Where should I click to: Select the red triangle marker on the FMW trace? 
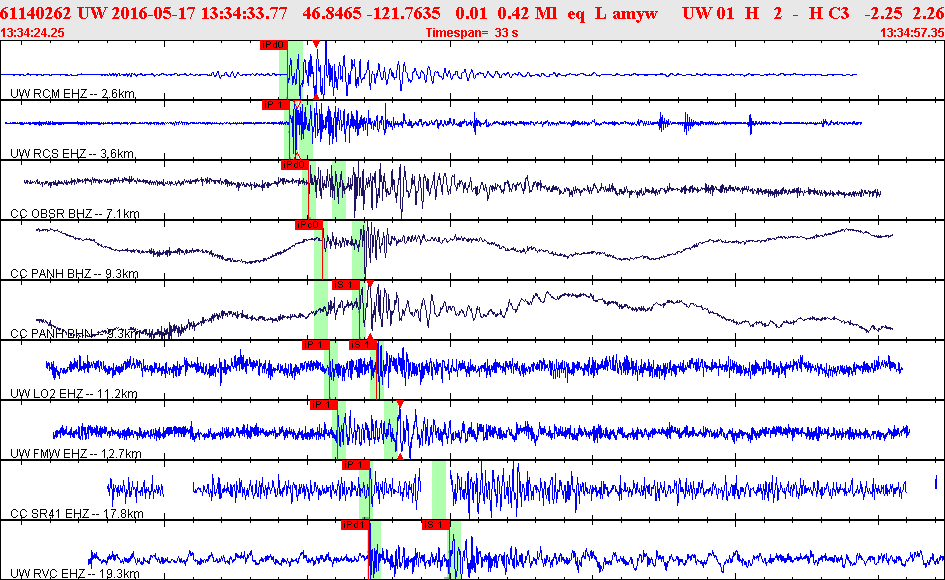click(x=400, y=403)
